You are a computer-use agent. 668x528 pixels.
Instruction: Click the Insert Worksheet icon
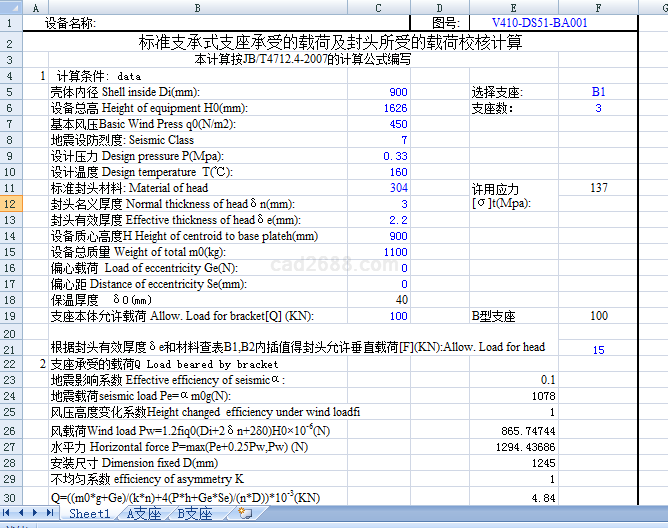pyautogui.click(x=246, y=514)
